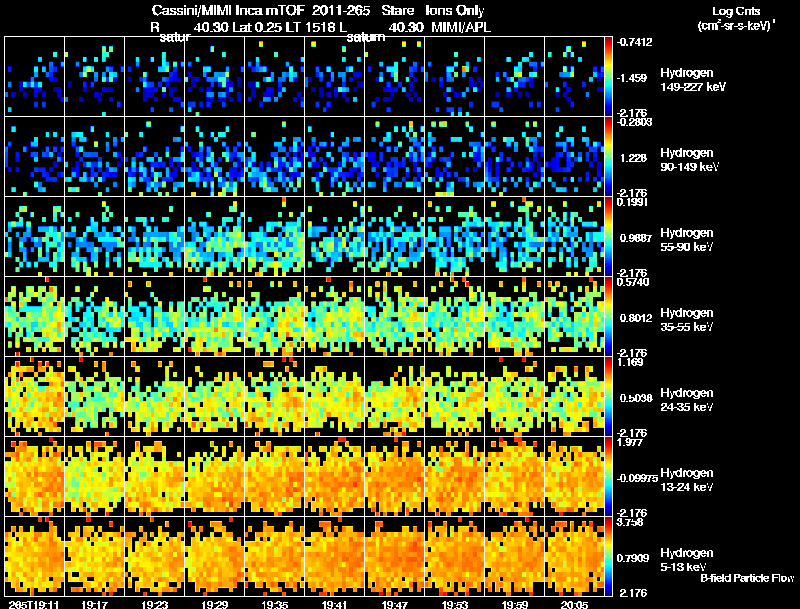Select the '1.977' scale maximum value
Screen dimensions: 800x609
pyautogui.click(x=630, y=442)
